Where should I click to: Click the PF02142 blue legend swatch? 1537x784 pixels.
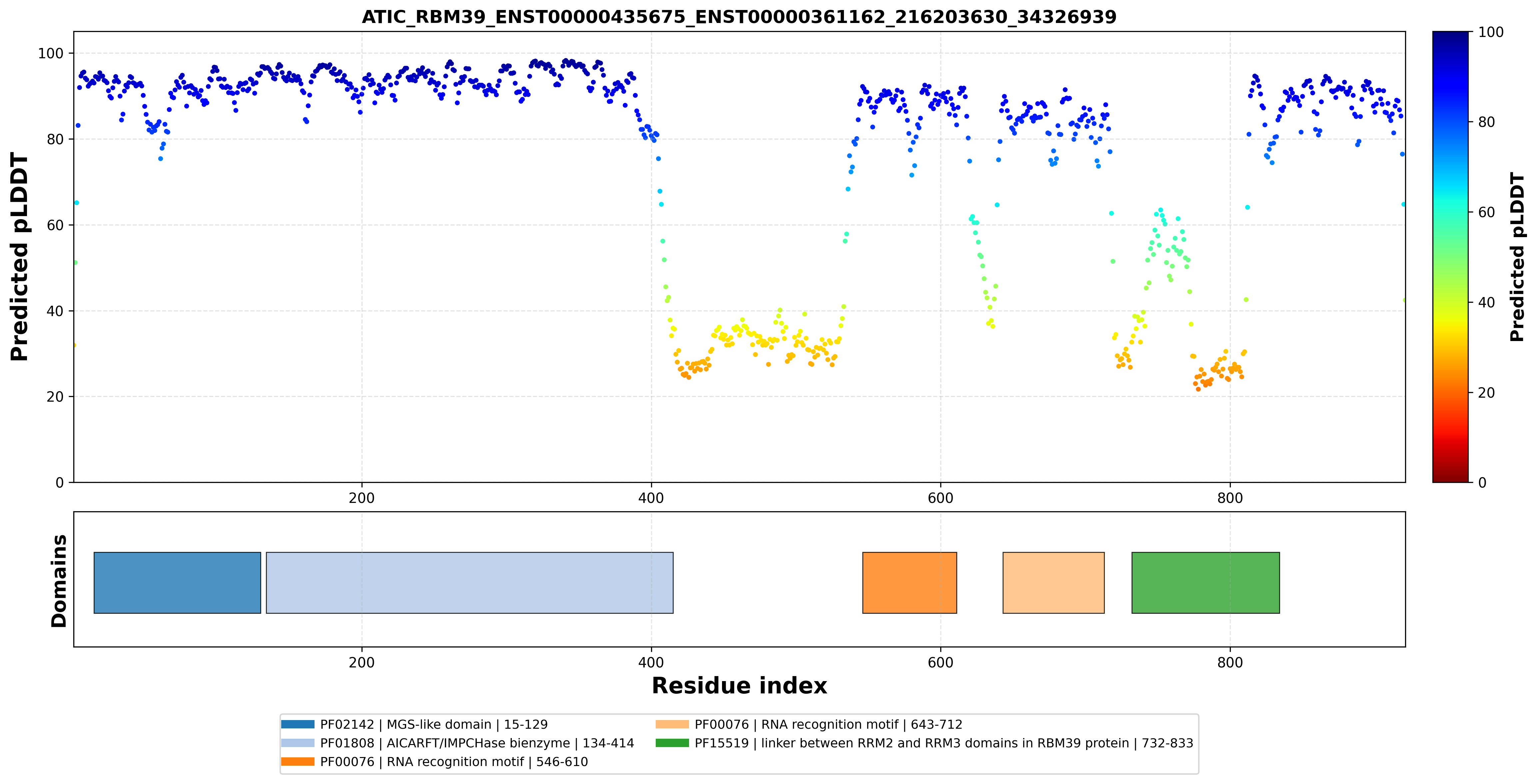[298, 724]
